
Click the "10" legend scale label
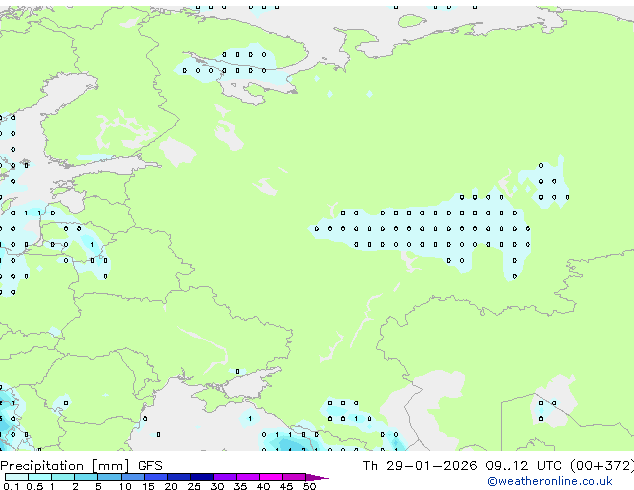(125, 486)
